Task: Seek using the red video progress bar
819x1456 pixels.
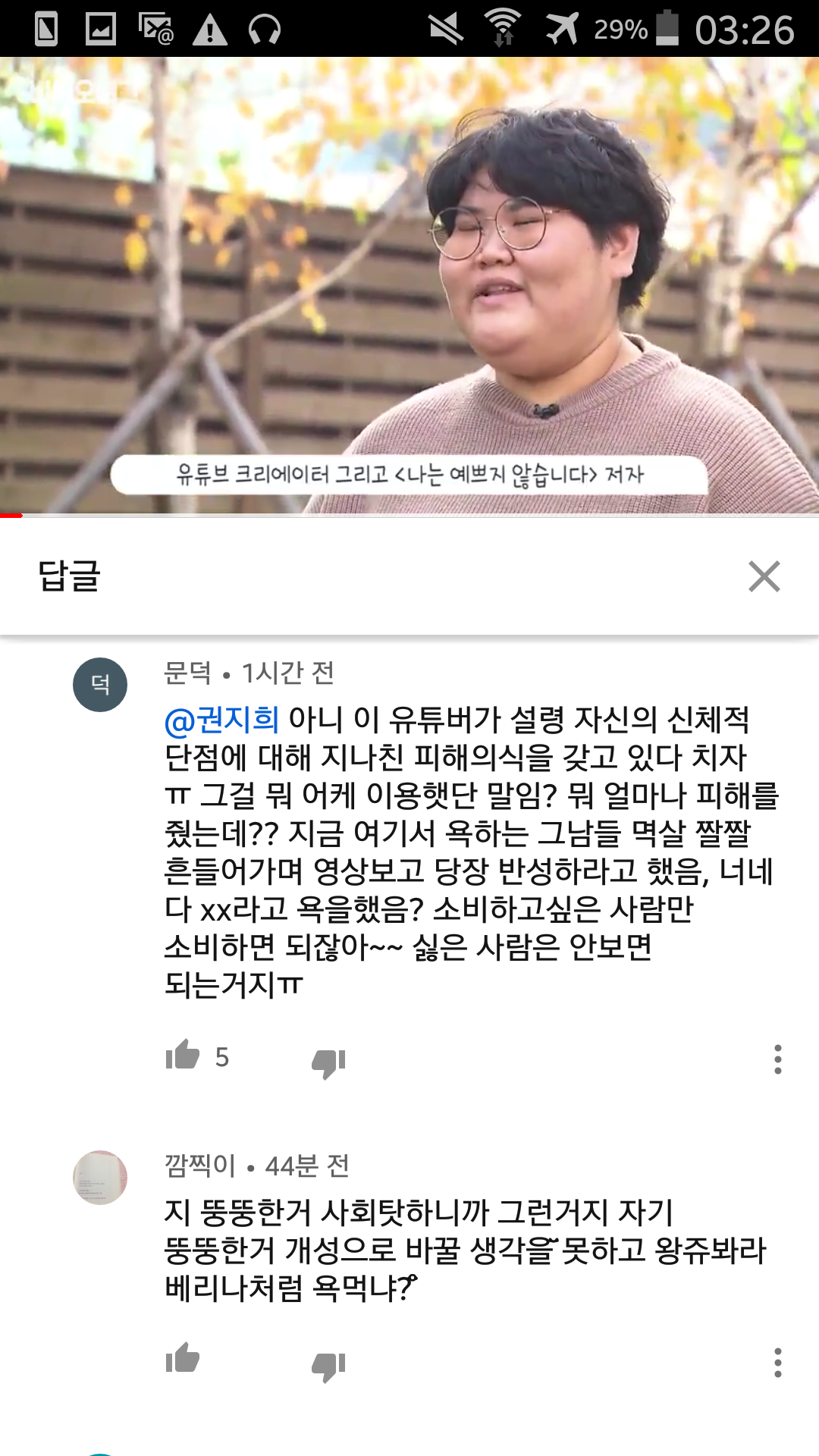Action: [x=409, y=516]
